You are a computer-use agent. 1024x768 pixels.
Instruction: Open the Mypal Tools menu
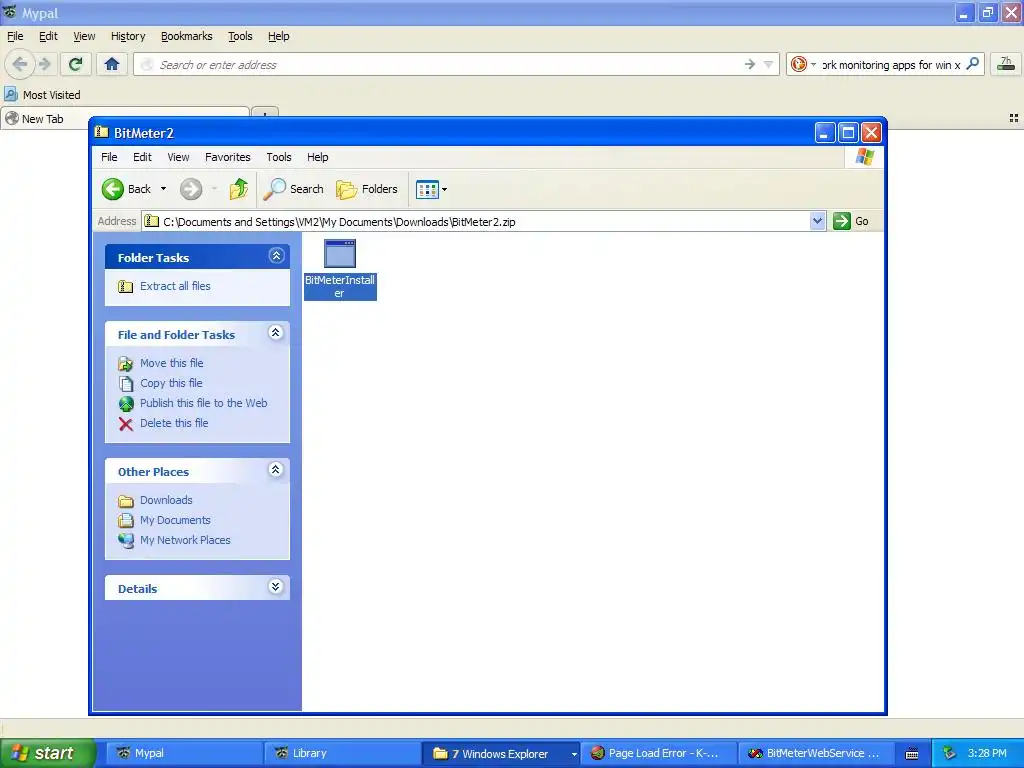(240, 37)
